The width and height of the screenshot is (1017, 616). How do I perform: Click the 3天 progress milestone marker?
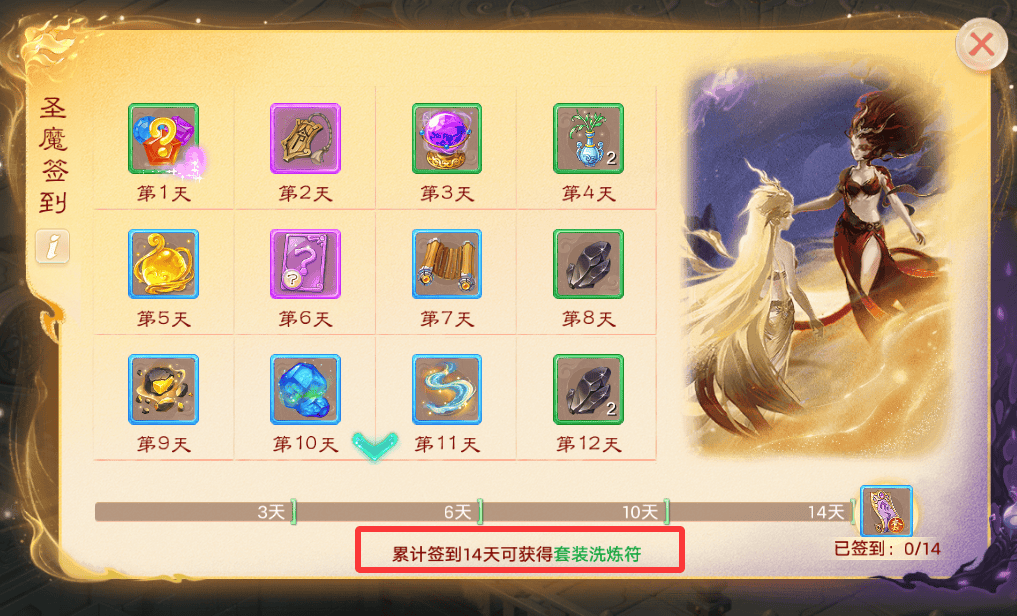pos(293,512)
